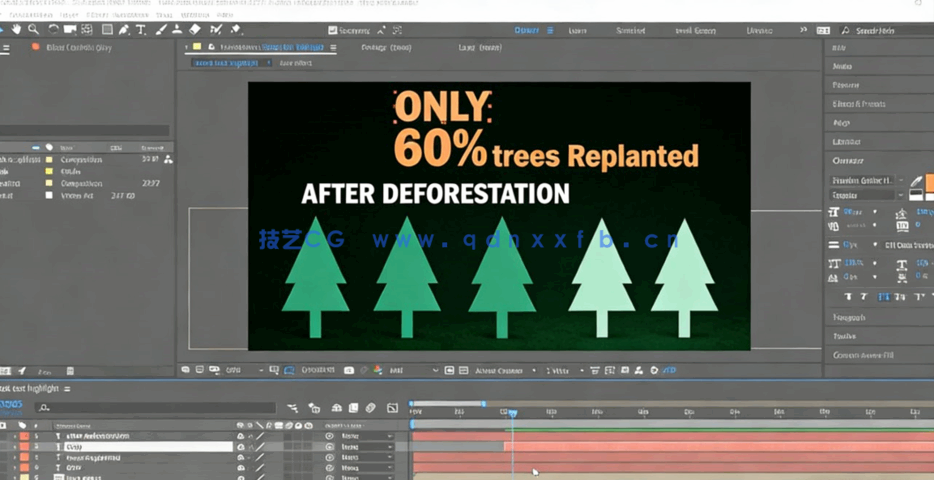The width and height of the screenshot is (934, 480).
Task: Select the Type text tool
Action: (141, 30)
